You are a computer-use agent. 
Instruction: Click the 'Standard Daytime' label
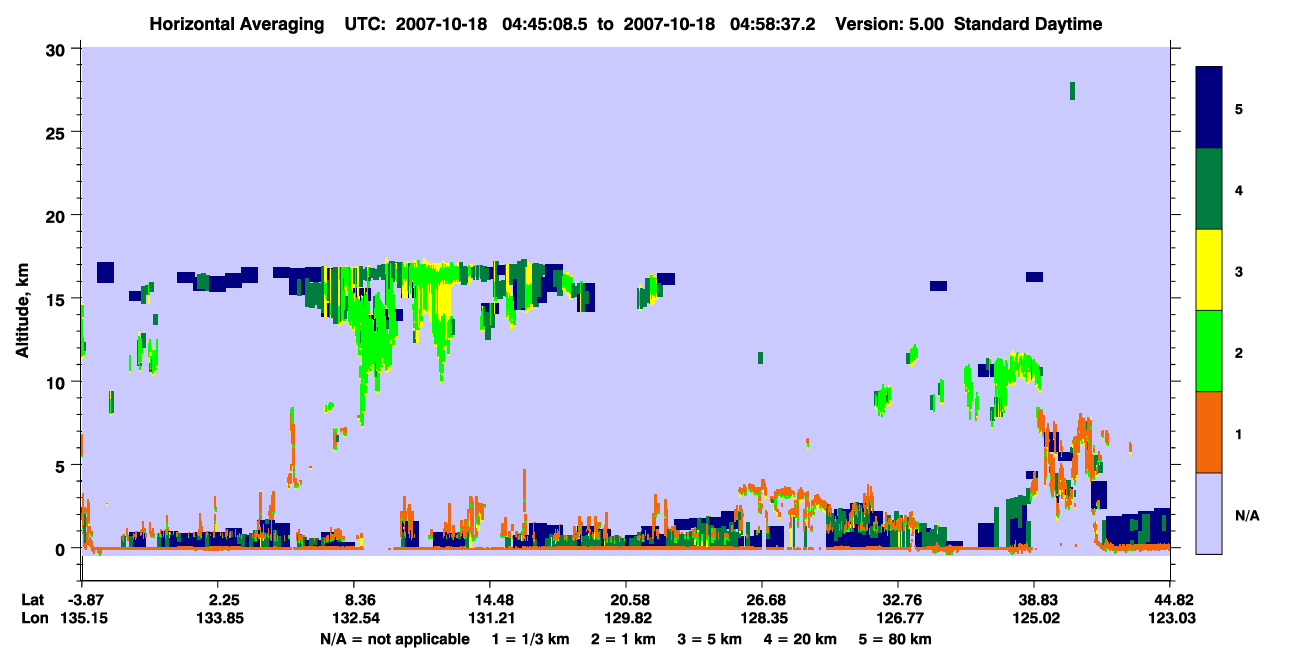1028,24
